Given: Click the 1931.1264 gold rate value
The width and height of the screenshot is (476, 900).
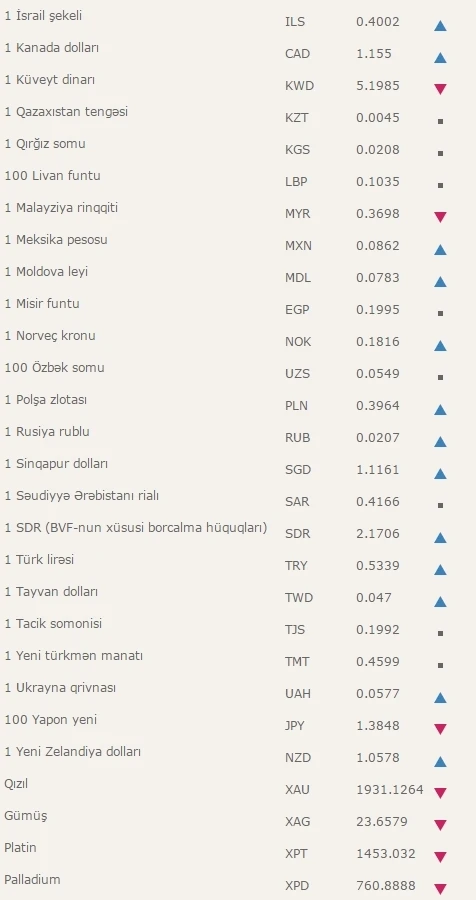Looking at the screenshot, I should pos(390,790).
